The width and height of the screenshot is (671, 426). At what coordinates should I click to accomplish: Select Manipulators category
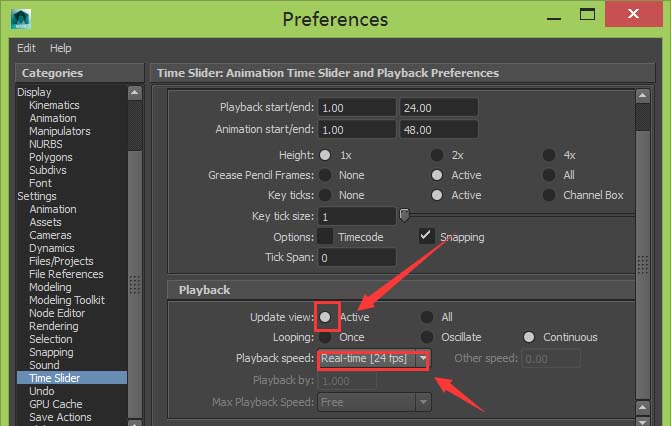60,131
